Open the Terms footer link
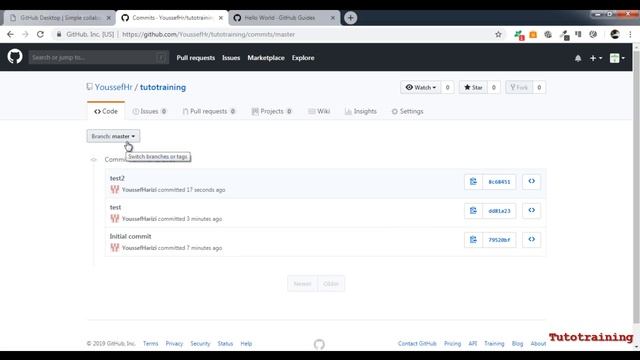Viewport: 640px width, 360px height. pyautogui.click(x=150, y=344)
